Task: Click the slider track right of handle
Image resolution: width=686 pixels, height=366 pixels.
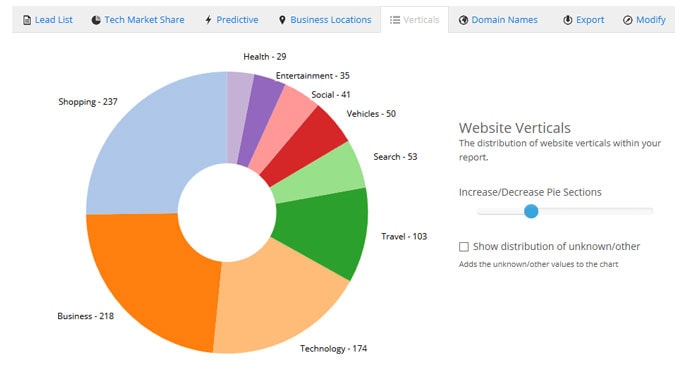Action: point(595,211)
